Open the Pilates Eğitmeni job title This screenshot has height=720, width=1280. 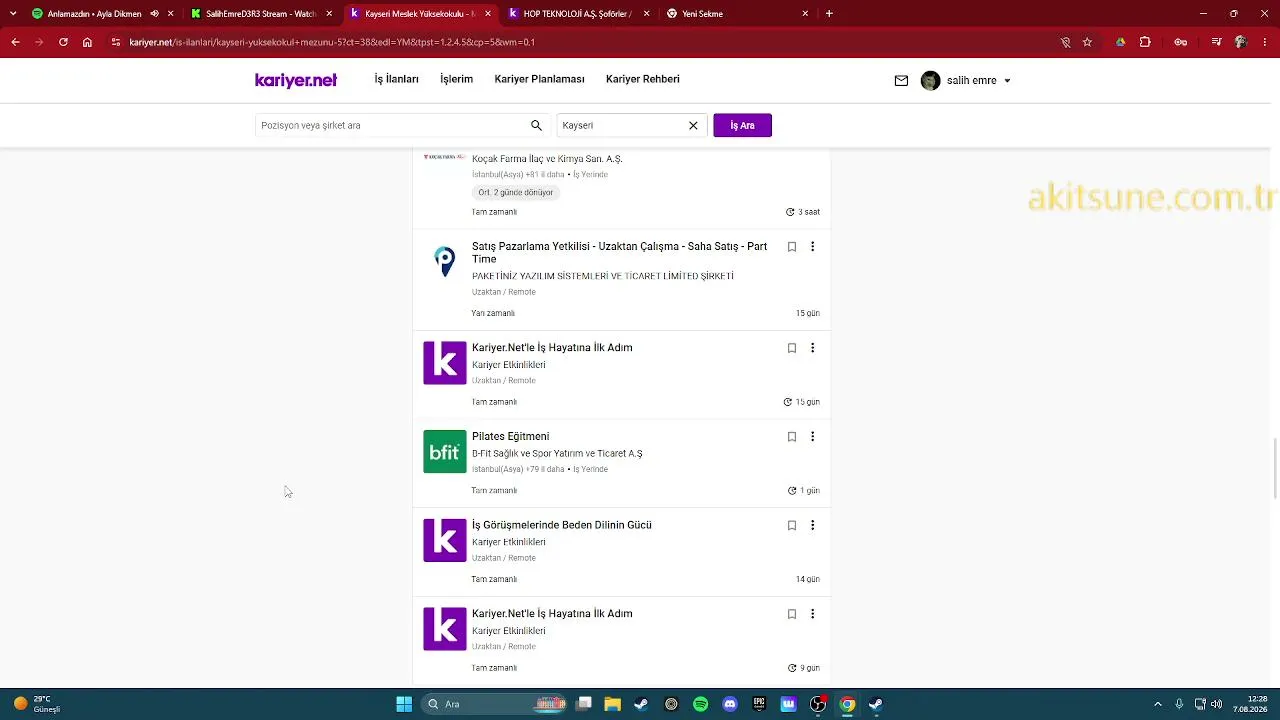pos(511,437)
